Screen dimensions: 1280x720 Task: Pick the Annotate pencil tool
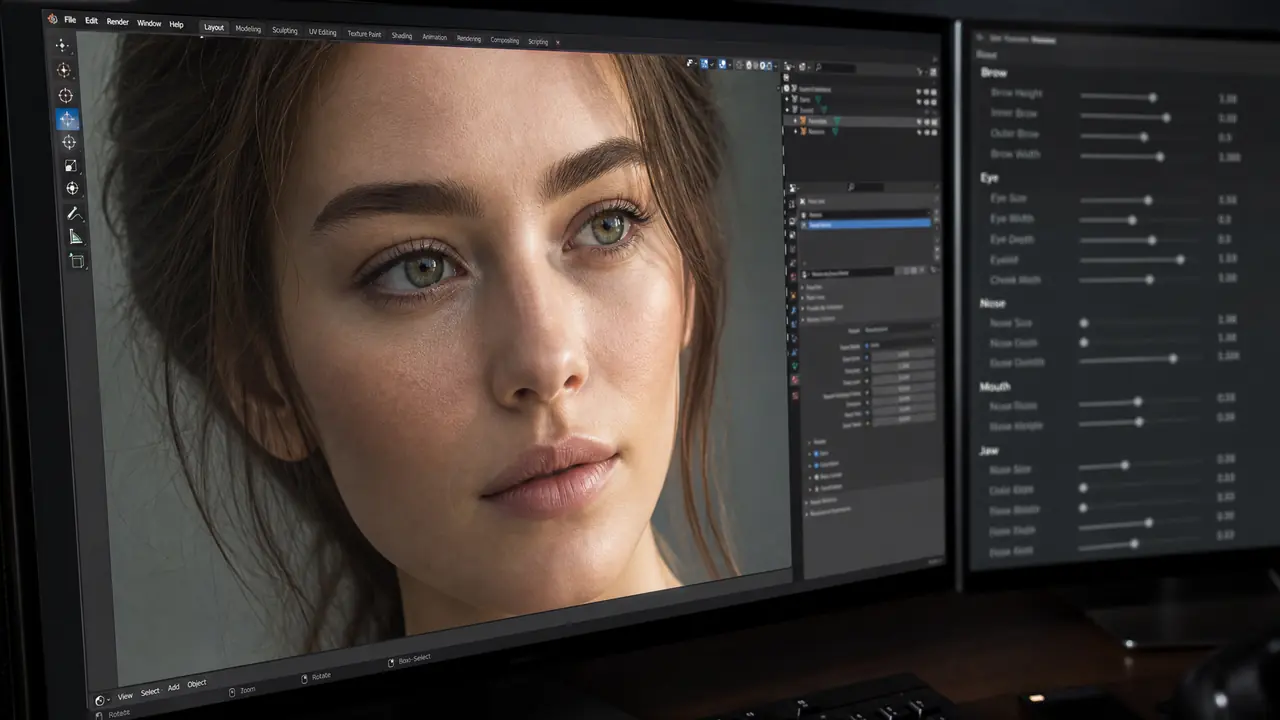point(74,213)
